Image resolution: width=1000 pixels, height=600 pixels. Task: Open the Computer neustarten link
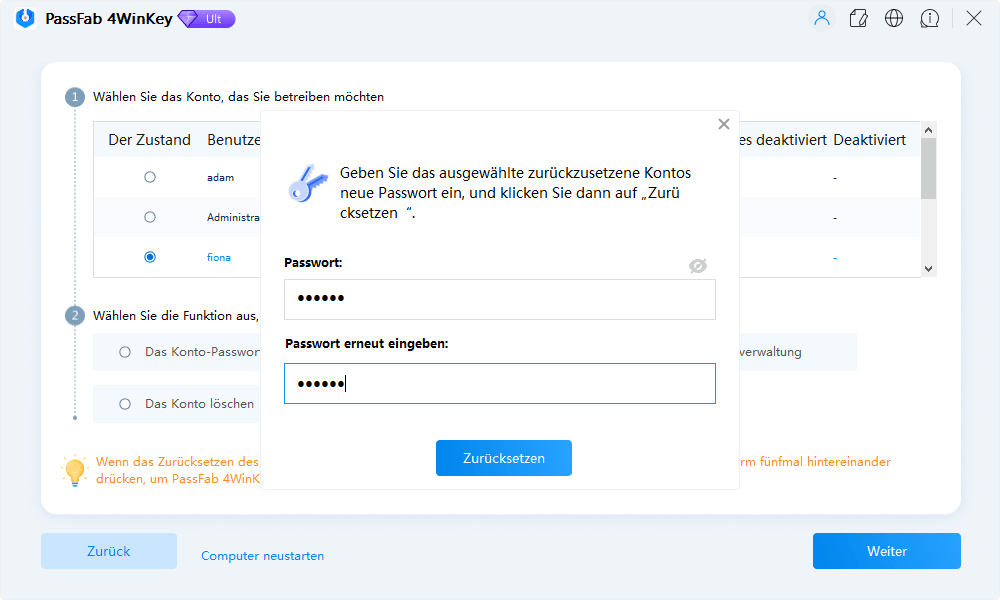click(x=262, y=555)
